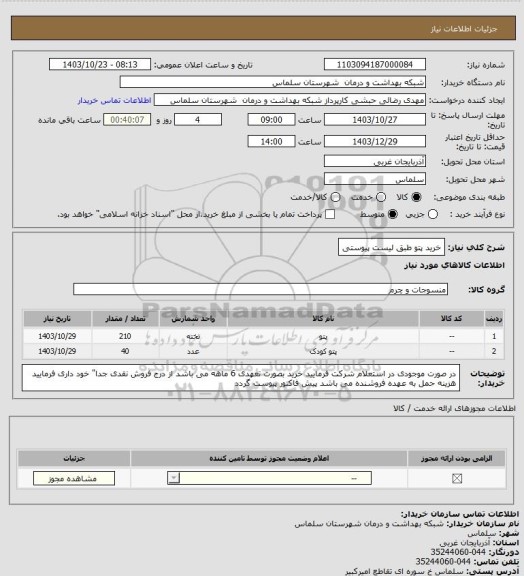Click the remaining time 00:40:07 field
Viewport: 524px width, 576px height.
(x=127, y=120)
